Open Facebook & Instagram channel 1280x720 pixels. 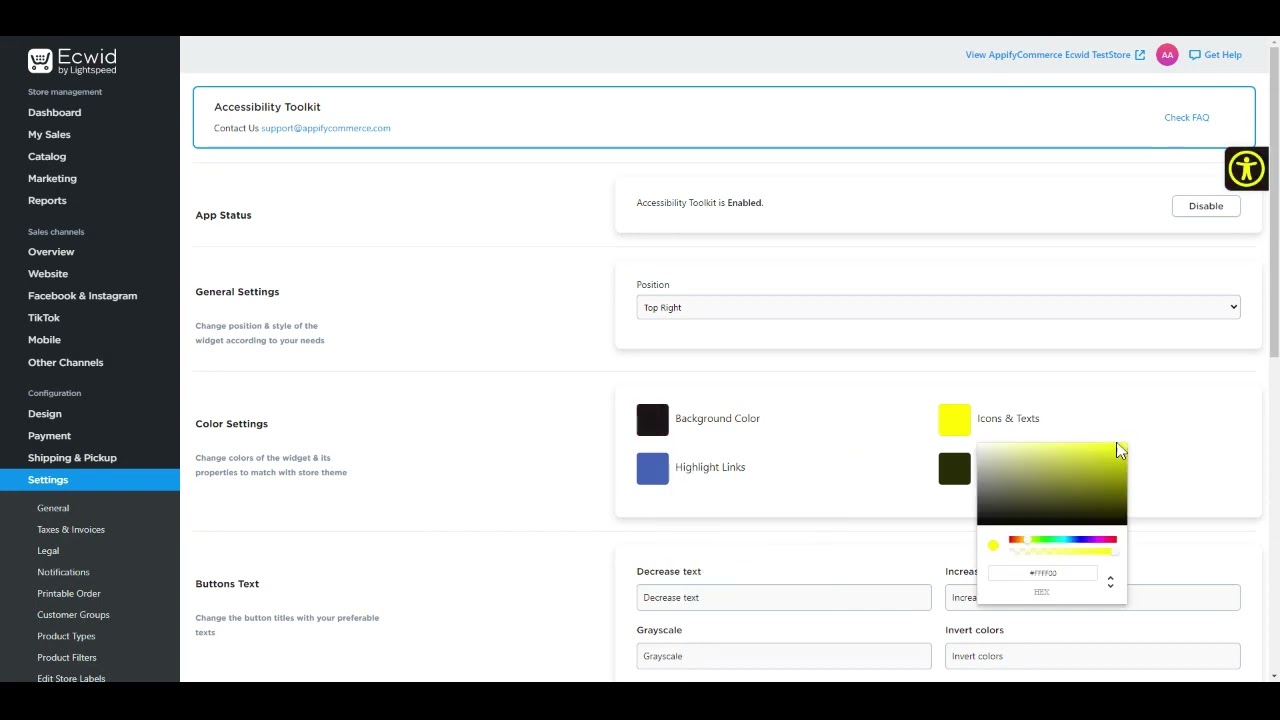click(x=82, y=296)
